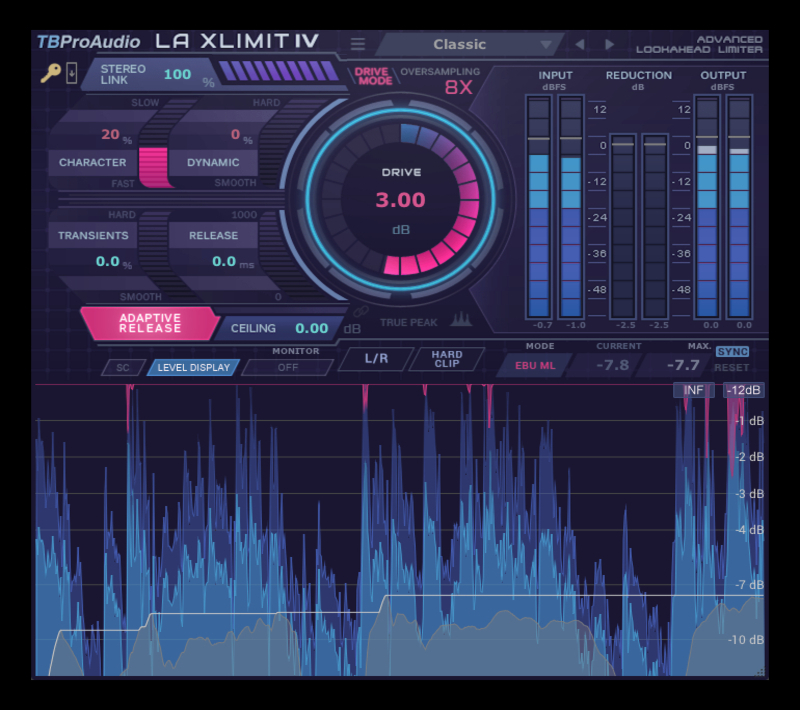800x710 pixels.
Task: Click the SYNC button by max loudness
Action: pyautogui.click(x=732, y=352)
